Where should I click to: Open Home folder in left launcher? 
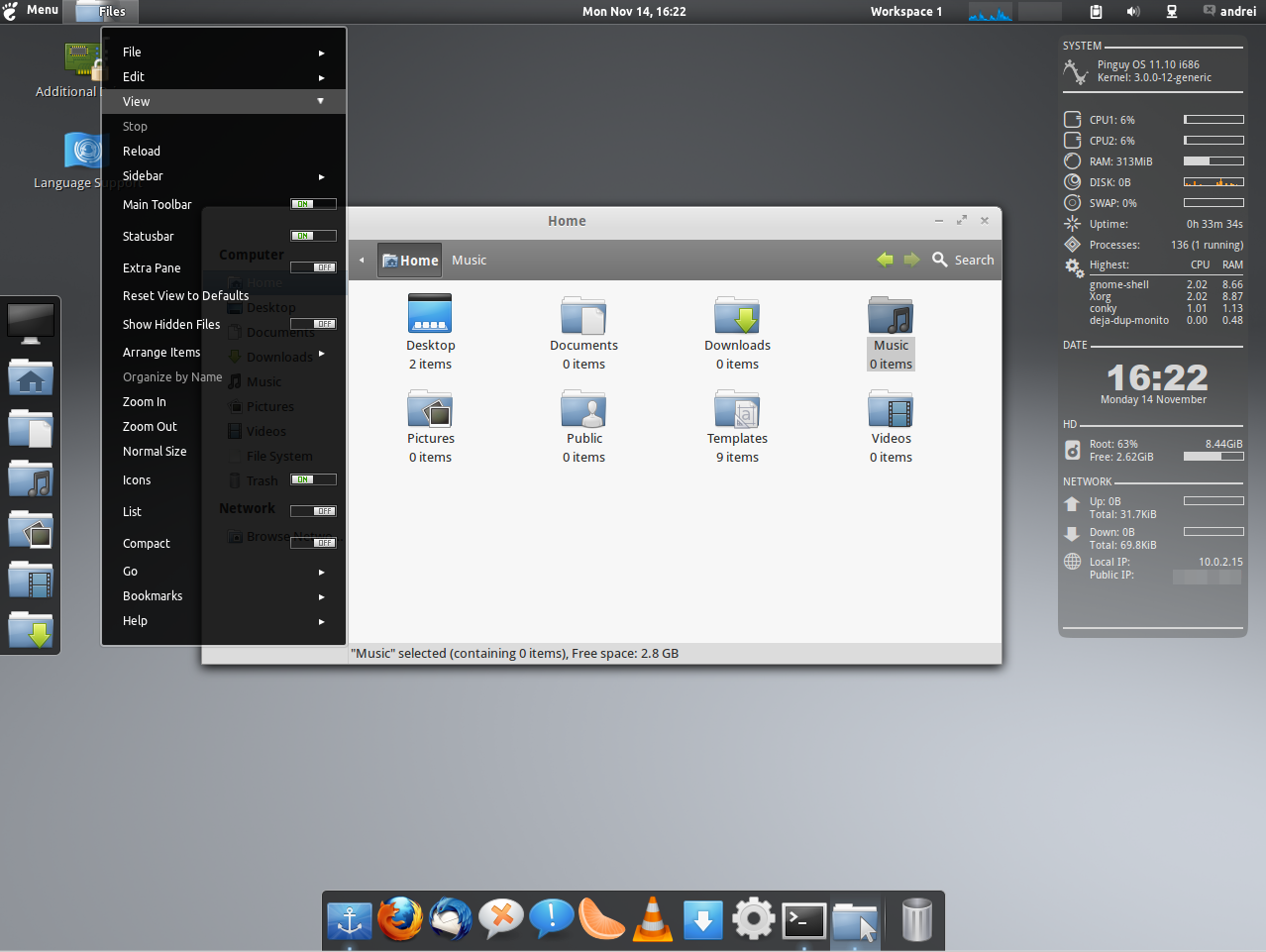[x=31, y=376]
